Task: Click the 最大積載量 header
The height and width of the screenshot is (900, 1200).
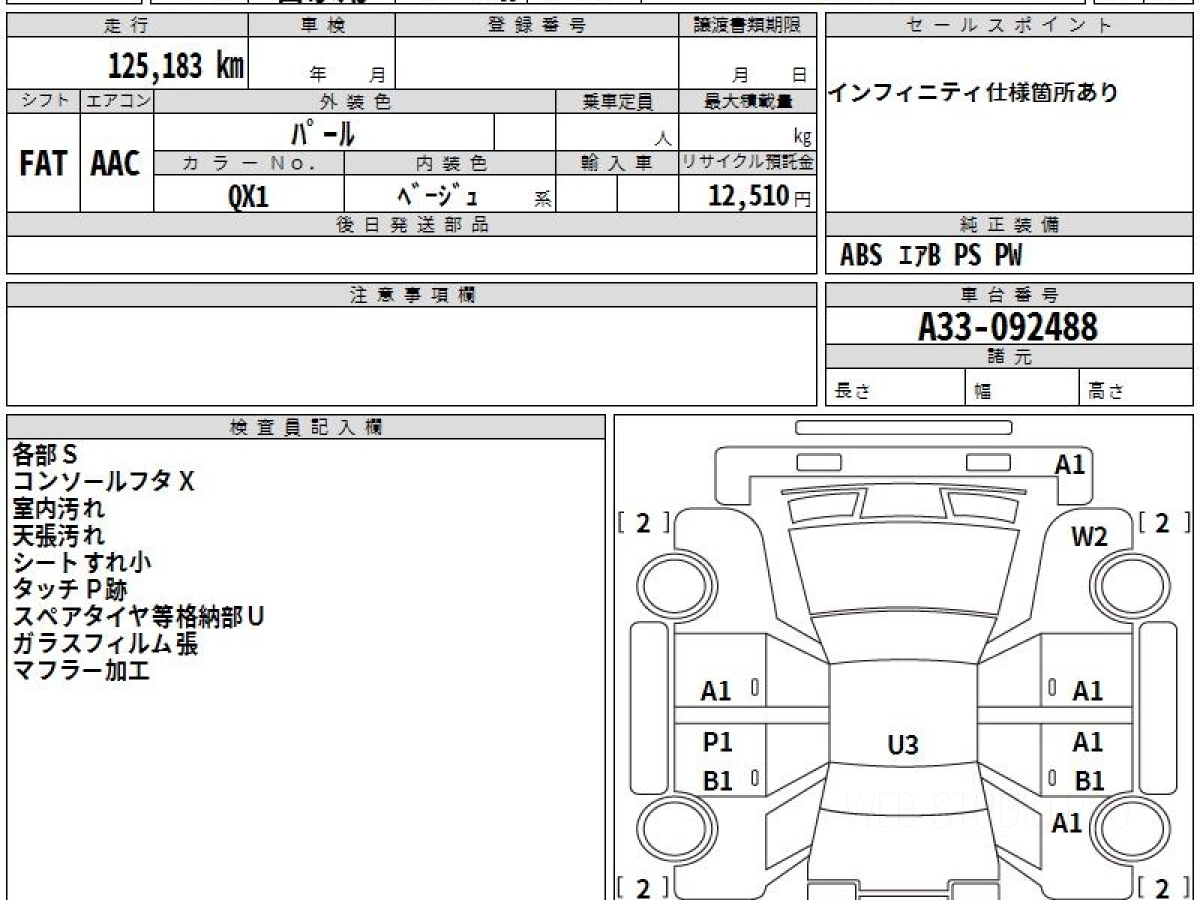Action: tap(749, 101)
